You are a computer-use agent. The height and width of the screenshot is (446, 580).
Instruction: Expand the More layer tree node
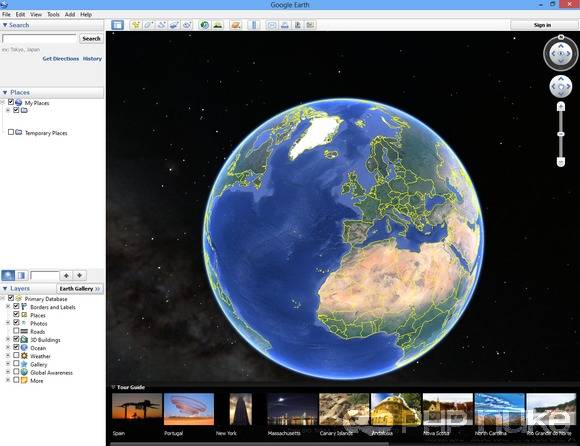click(x=8, y=380)
